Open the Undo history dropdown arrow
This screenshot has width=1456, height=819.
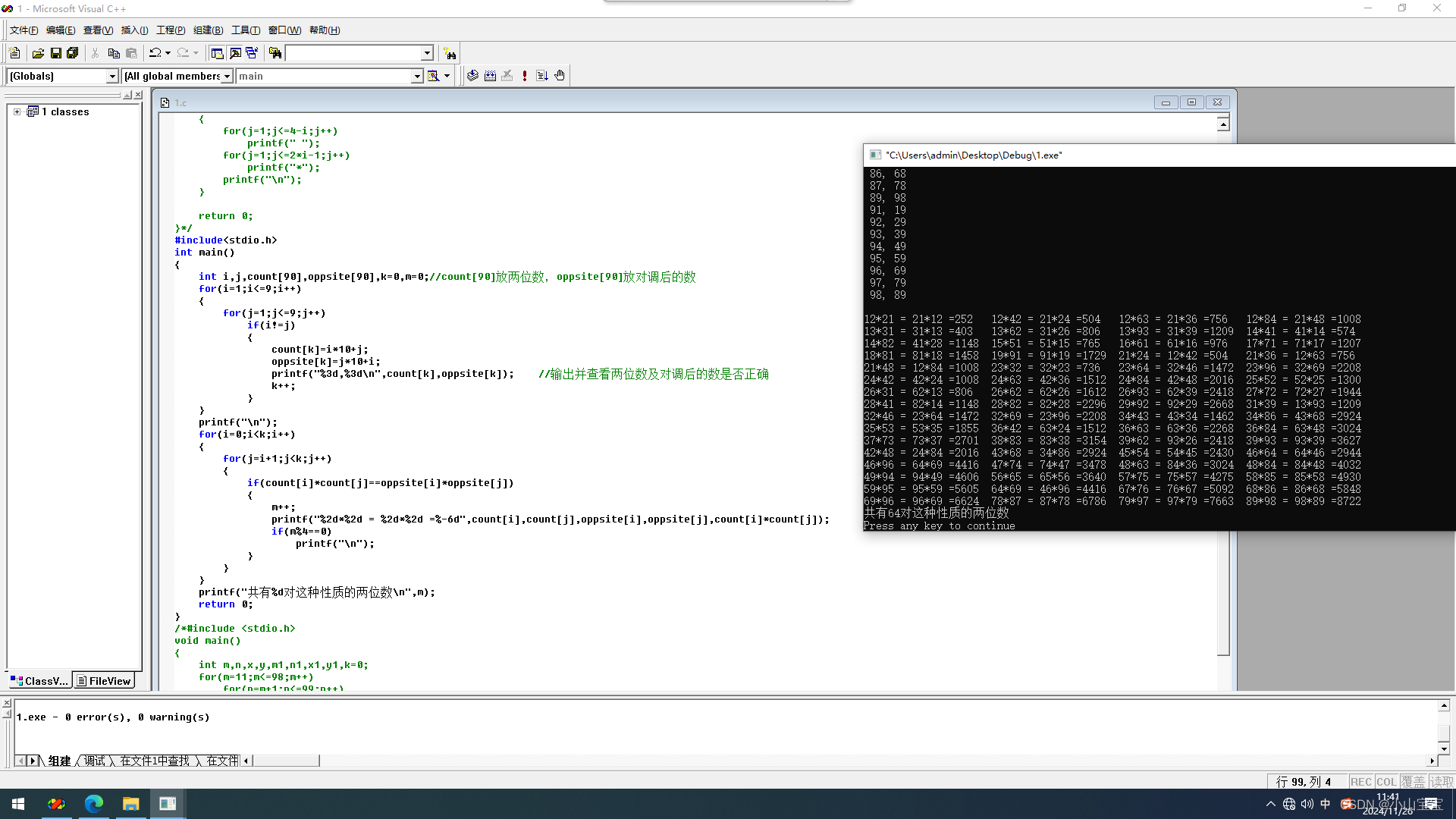168,53
